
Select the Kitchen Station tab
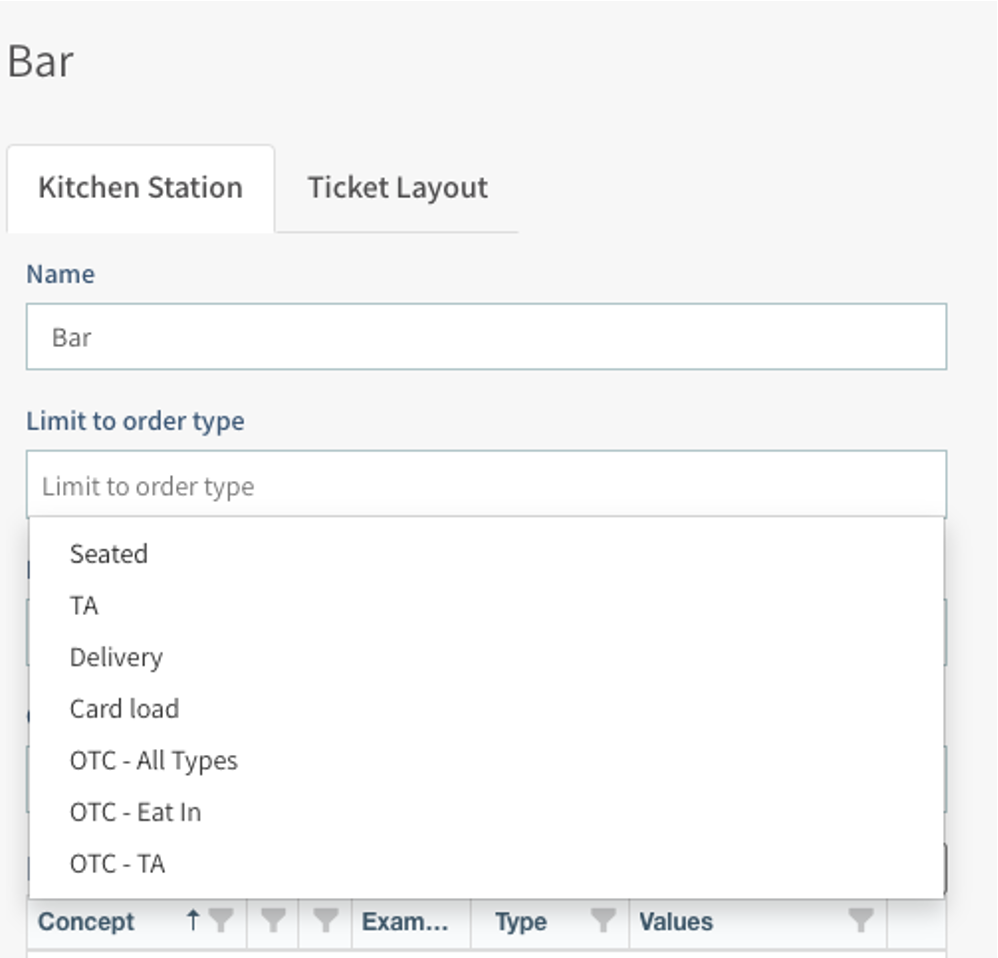pos(140,188)
